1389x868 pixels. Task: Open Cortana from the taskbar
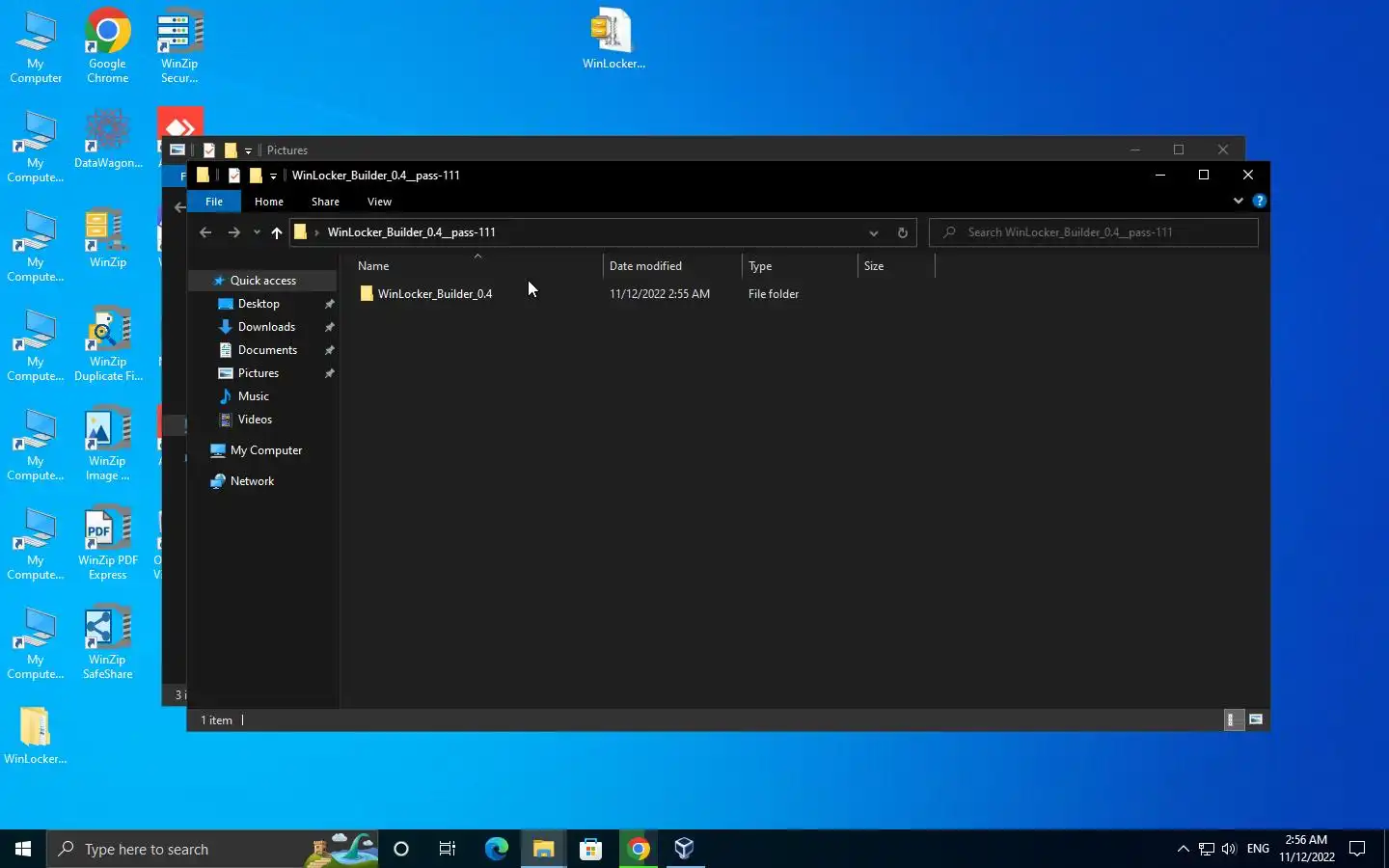point(401,849)
